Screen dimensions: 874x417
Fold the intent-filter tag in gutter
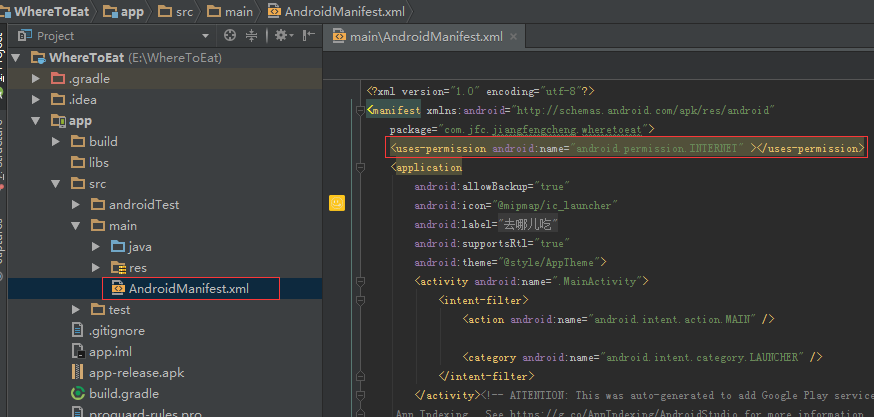coord(360,300)
